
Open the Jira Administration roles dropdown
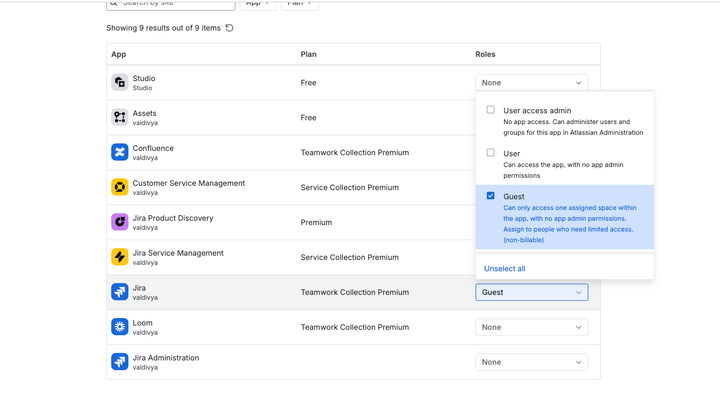point(532,362)
